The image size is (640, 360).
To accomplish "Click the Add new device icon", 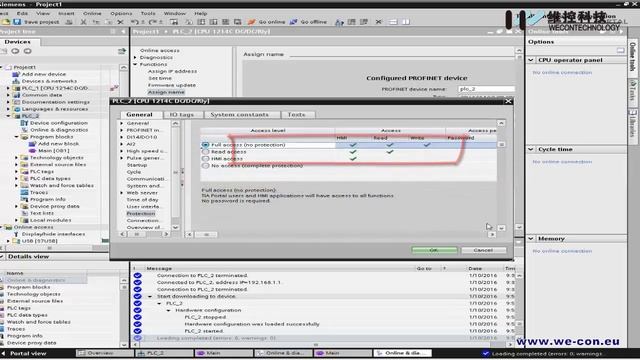I will 16,74.
